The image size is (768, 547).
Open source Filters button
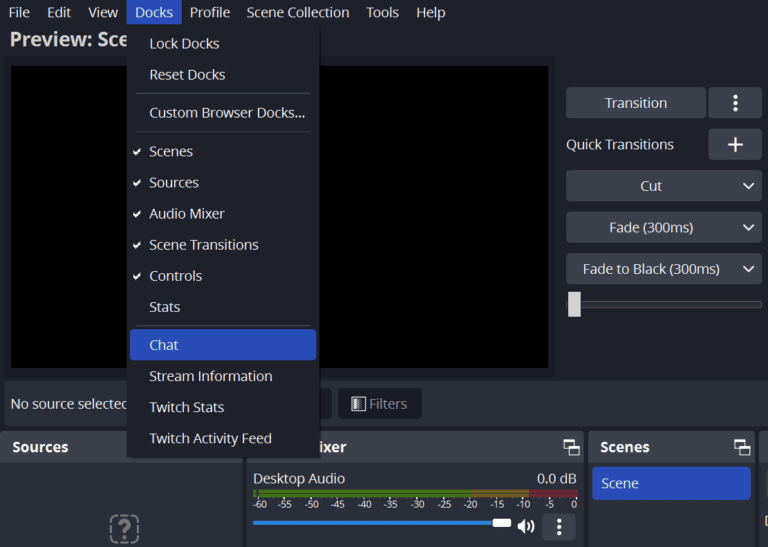click(x=380, y=404)
